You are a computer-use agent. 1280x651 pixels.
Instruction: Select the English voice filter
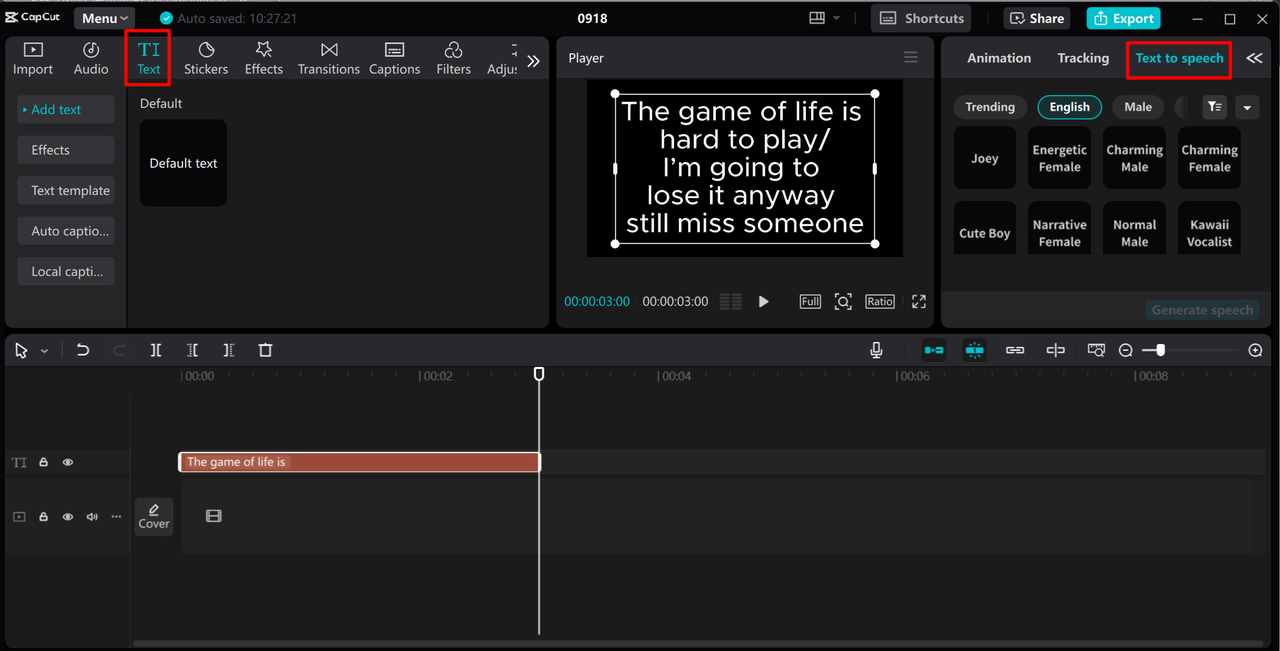coord(1069,107)
